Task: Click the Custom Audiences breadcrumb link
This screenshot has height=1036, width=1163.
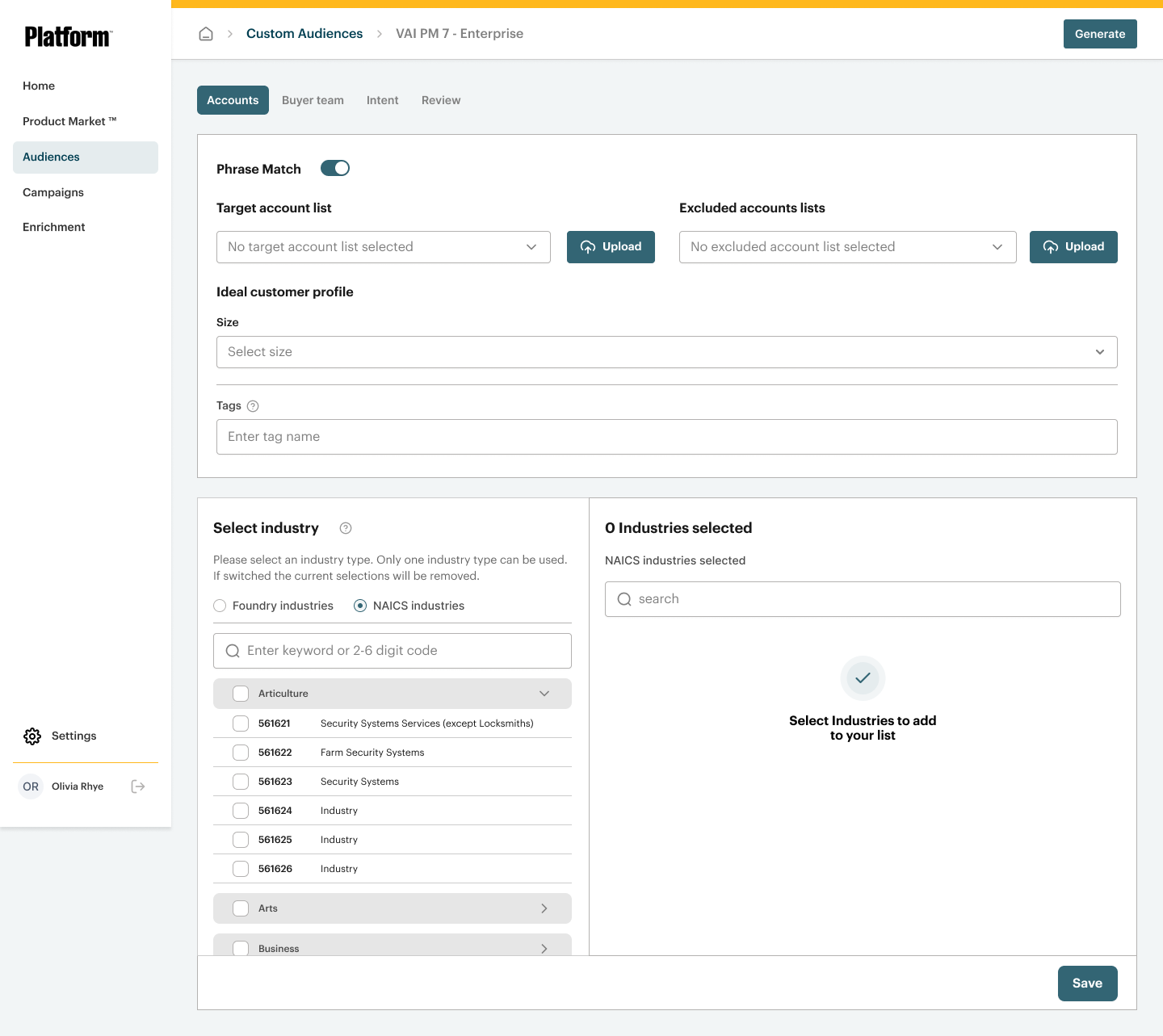Action: pos(304,34)
